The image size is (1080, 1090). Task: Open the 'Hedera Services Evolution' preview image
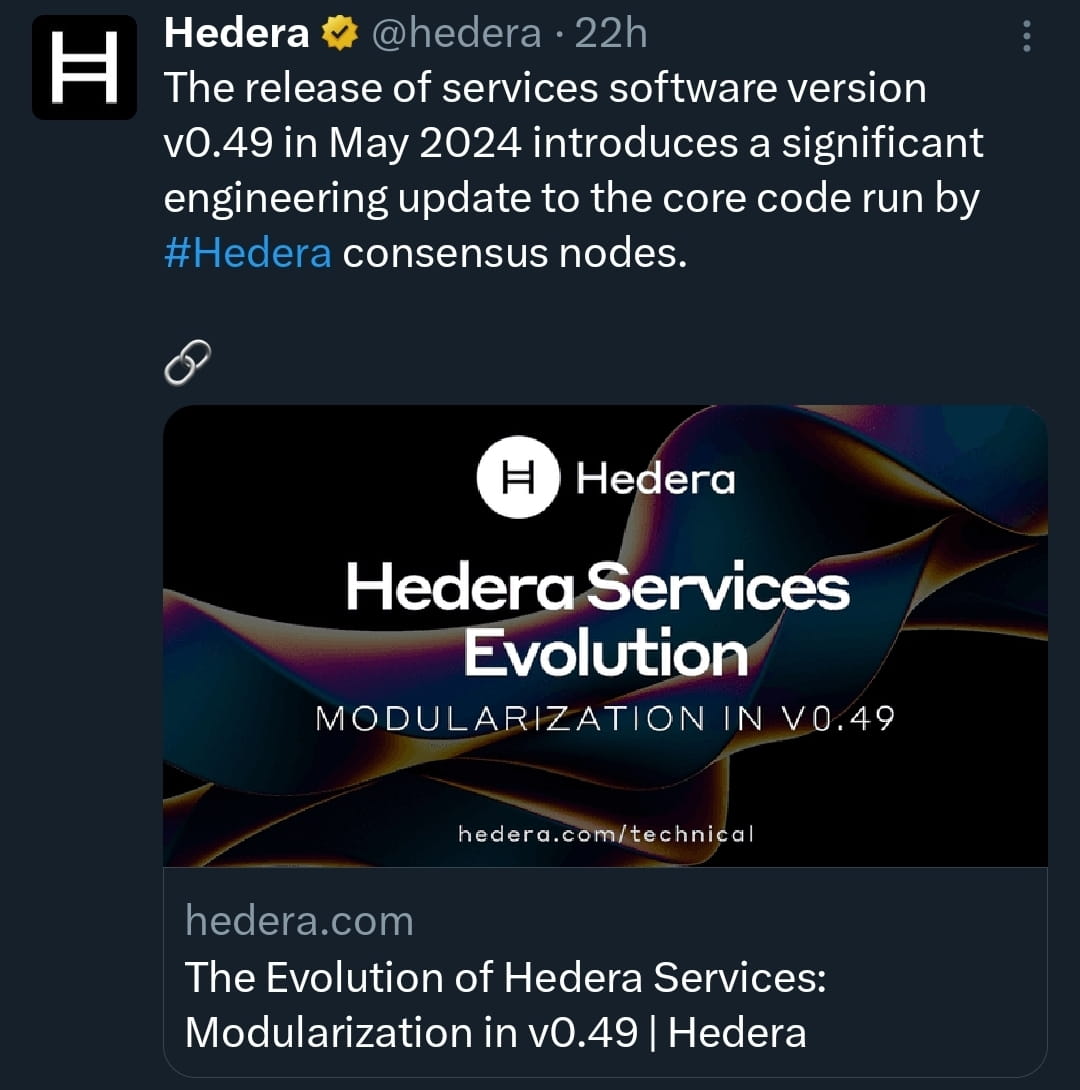point(604,637)
